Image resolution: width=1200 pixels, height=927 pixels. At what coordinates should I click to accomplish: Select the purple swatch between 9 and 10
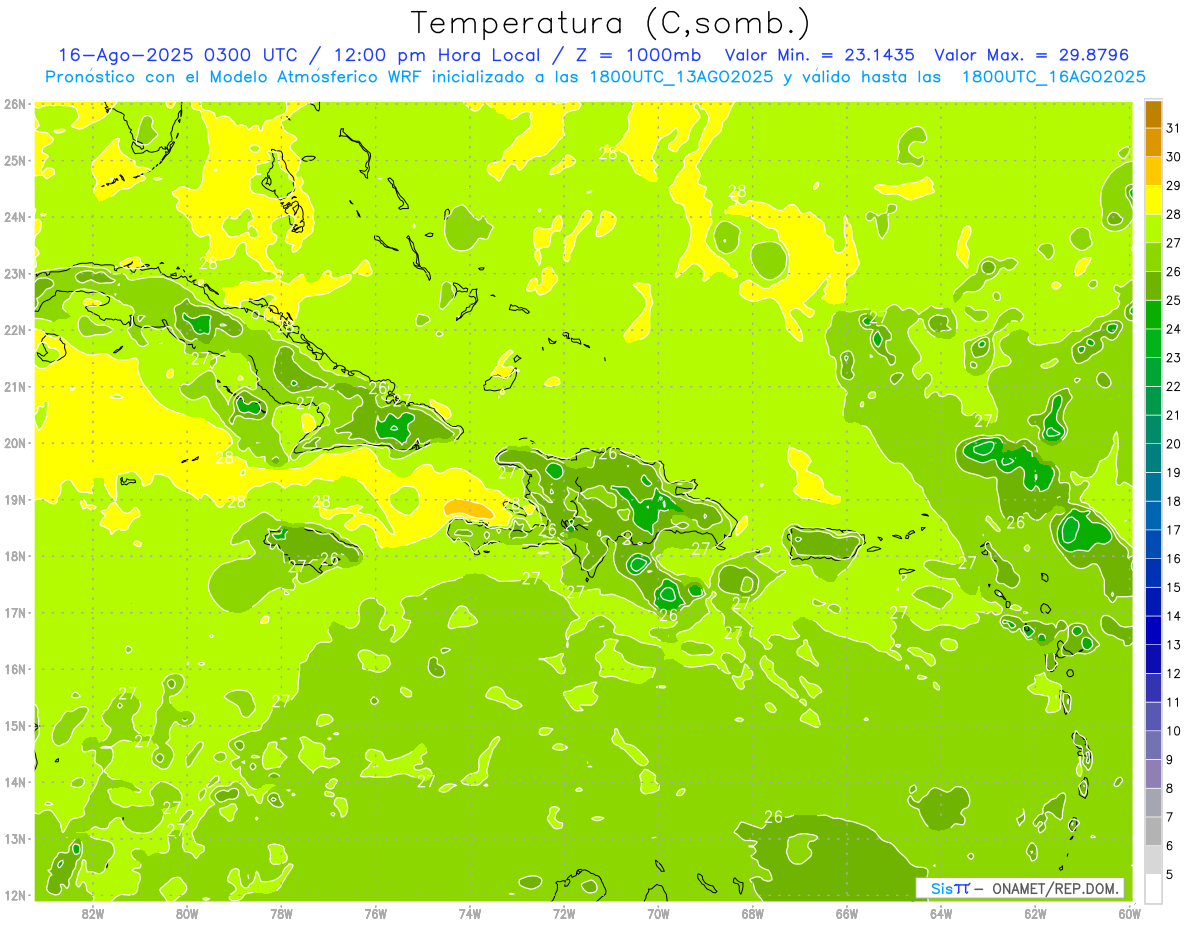pos(1153,745)
